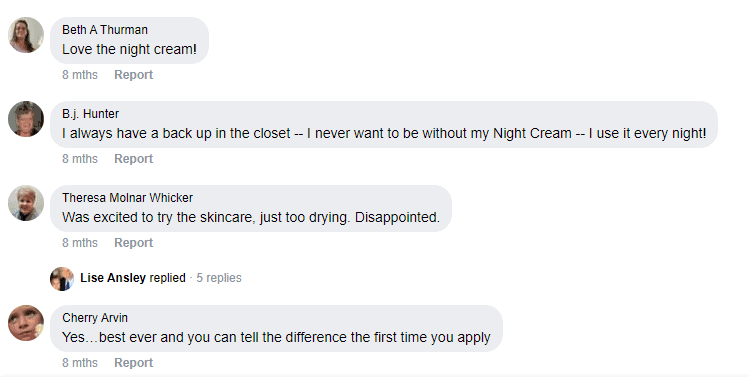748x377 pixels.
Task: Open Lise Ansley's small reply avatar
Action: click(62, 279)
